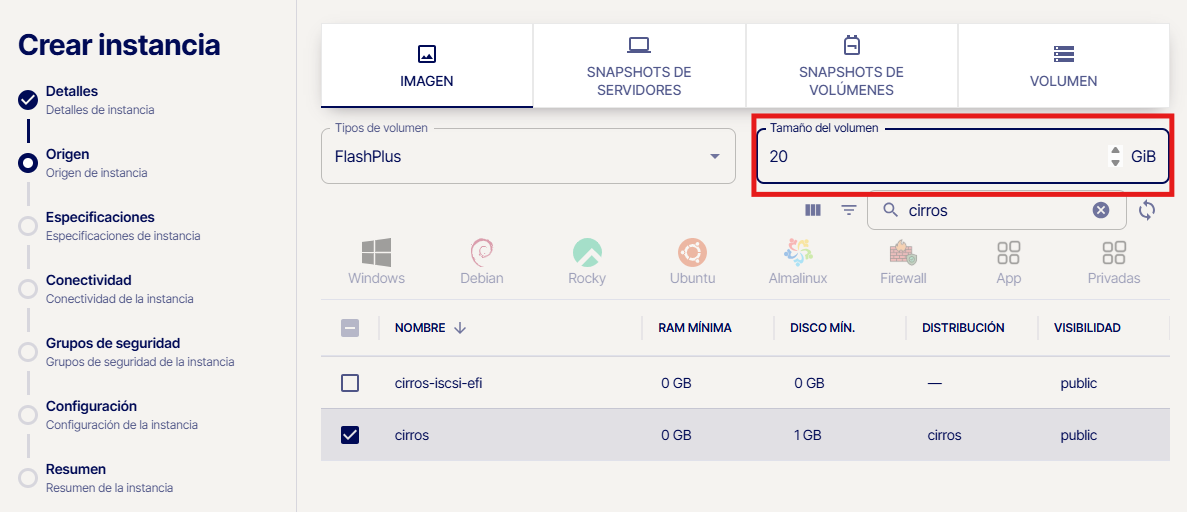
Task: Filter images by Ubuntu icon
Action: coord(692,262)
